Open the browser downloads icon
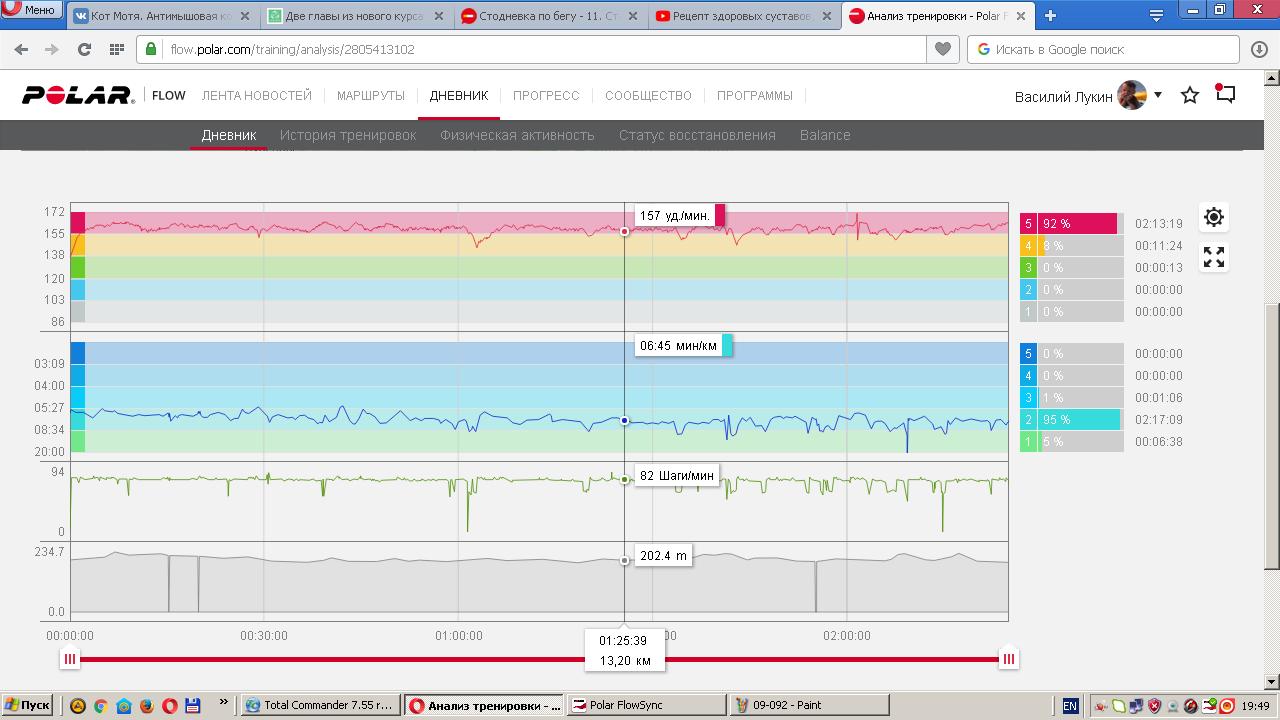The width and height of the screenshot is (1280, 720). point(1259,49)
